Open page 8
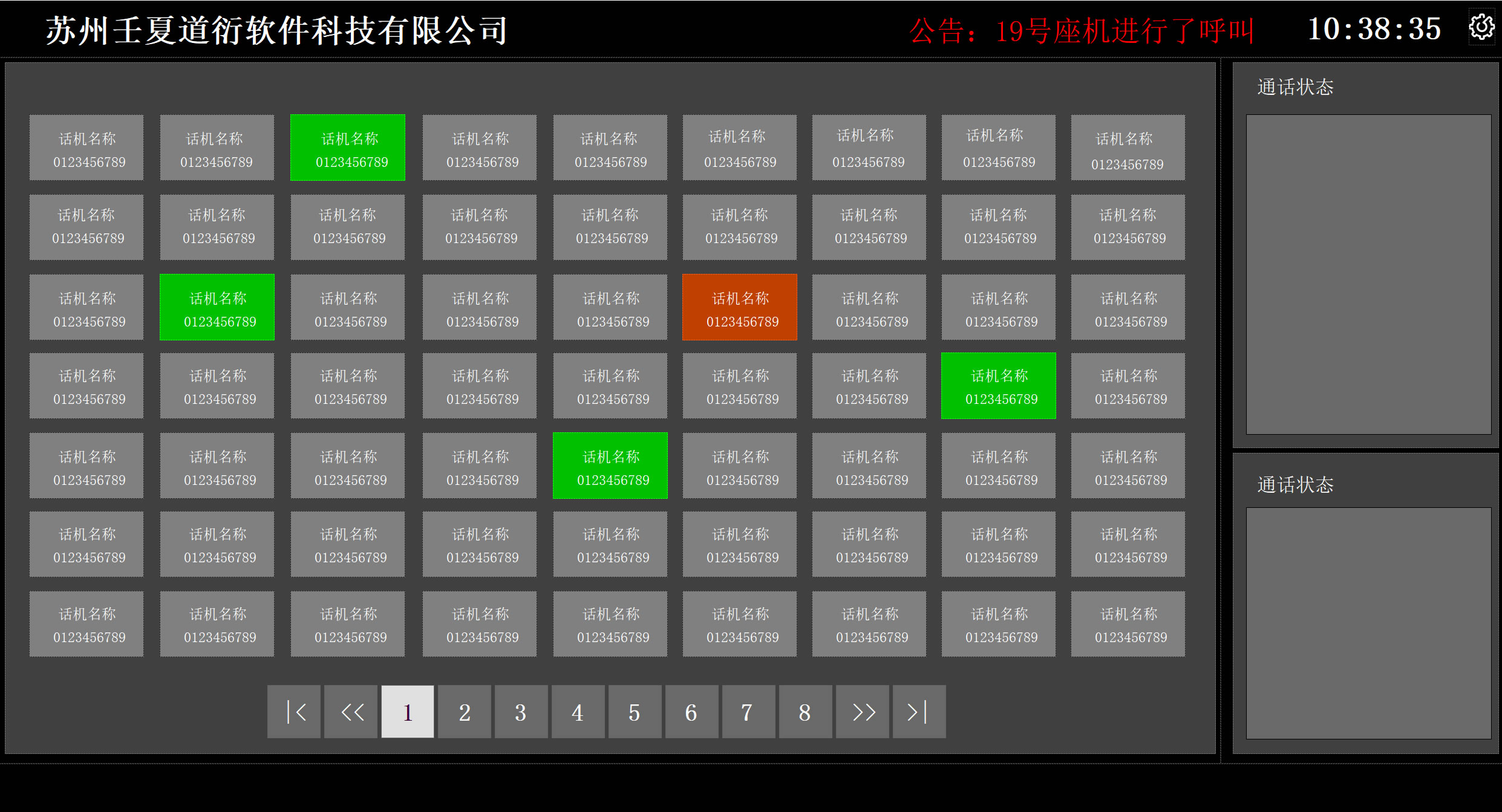 (805, 712)
